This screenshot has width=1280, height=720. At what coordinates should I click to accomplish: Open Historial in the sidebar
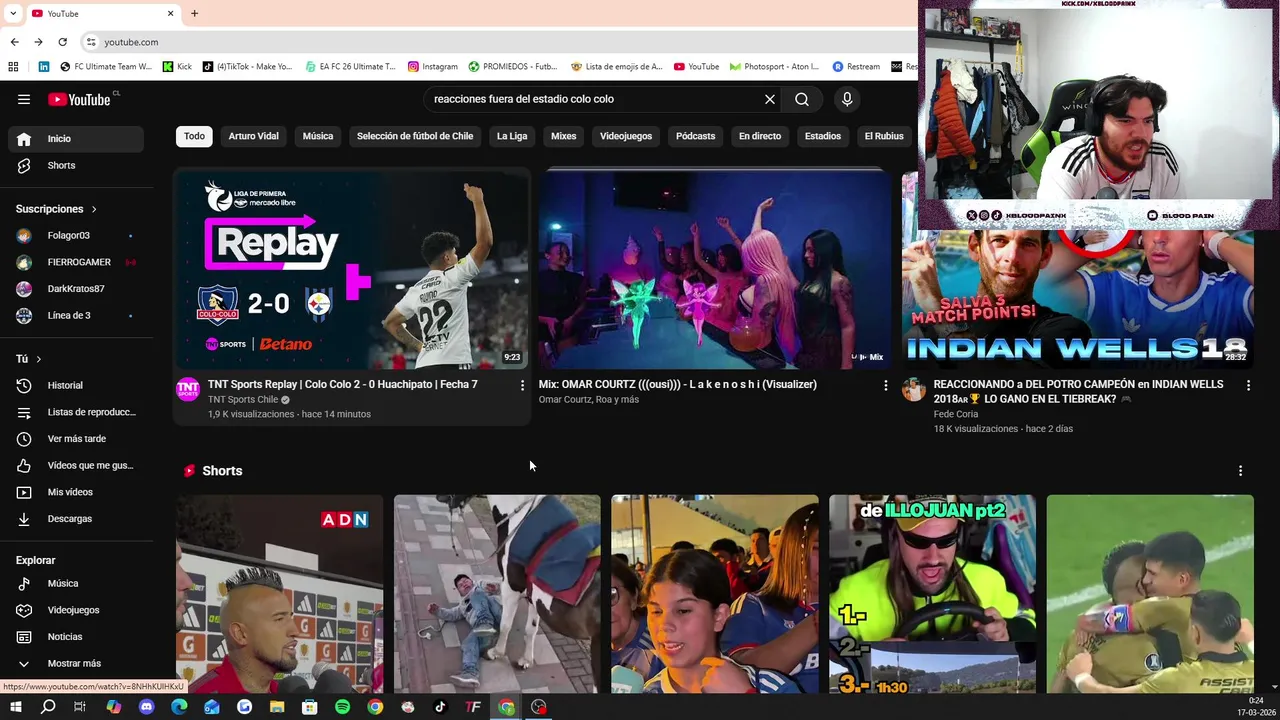[x=76, y=385]
